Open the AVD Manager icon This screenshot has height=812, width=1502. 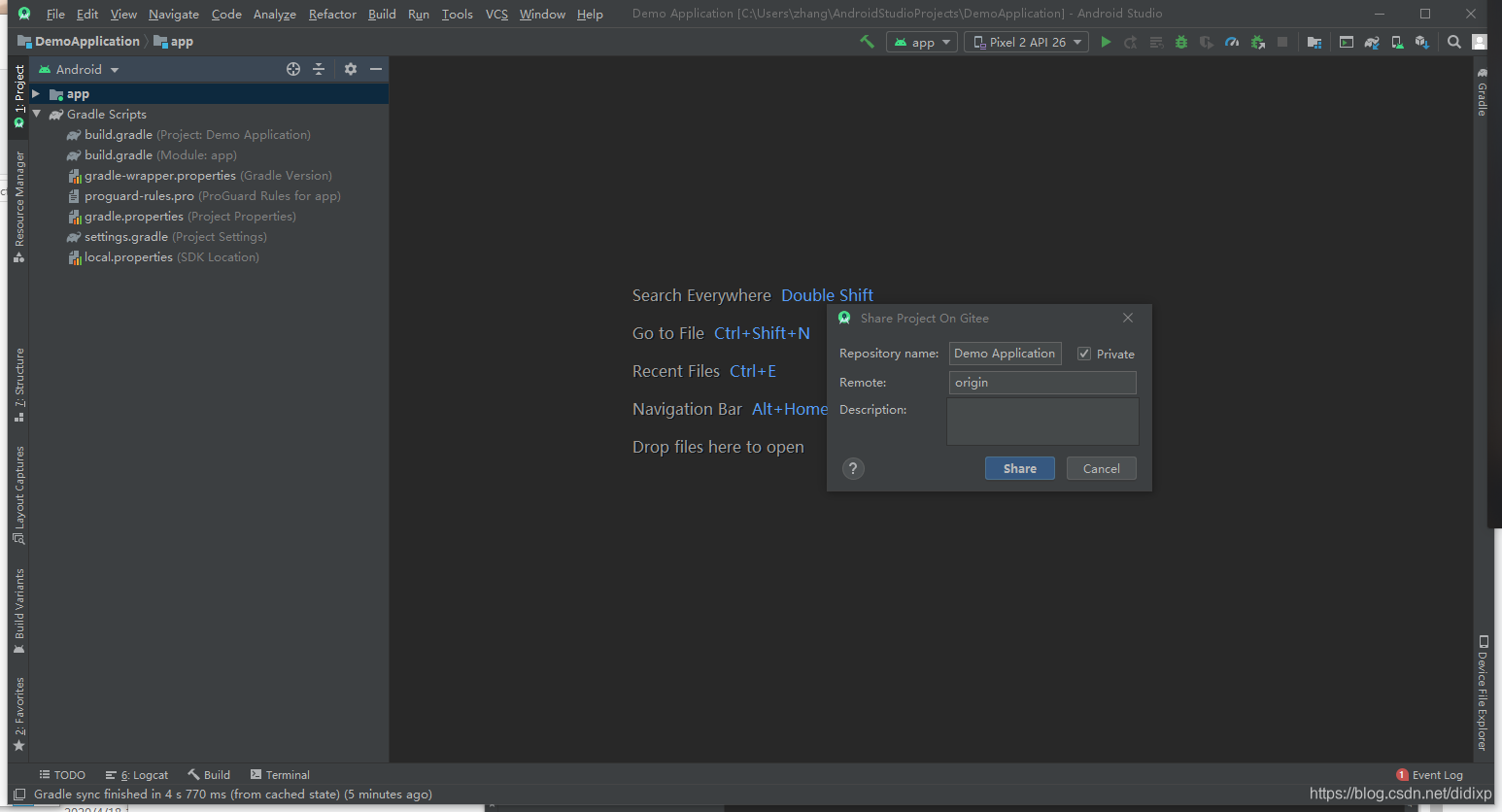(x=1397, y=42)
